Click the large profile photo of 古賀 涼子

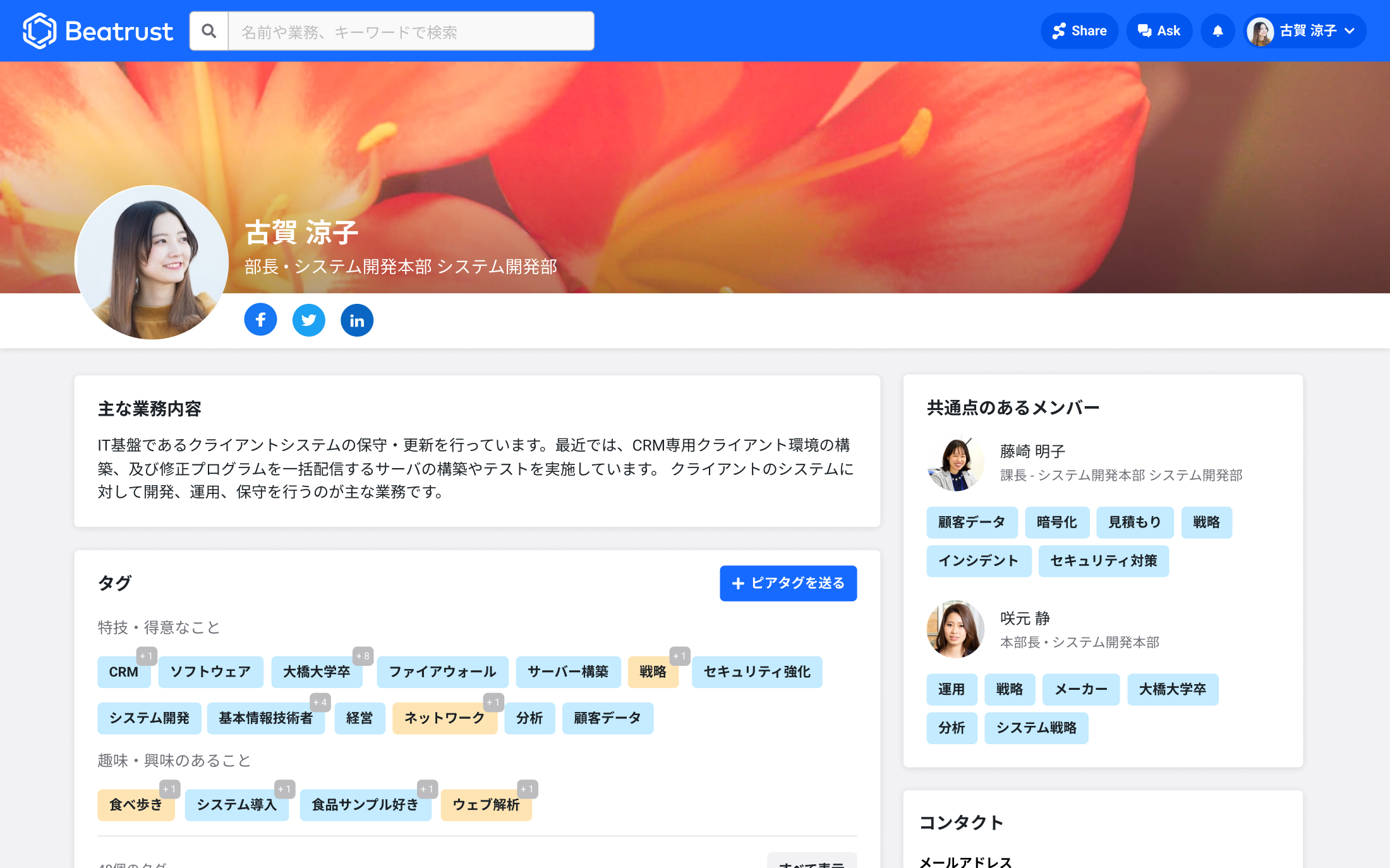click(x=152, y=262)
